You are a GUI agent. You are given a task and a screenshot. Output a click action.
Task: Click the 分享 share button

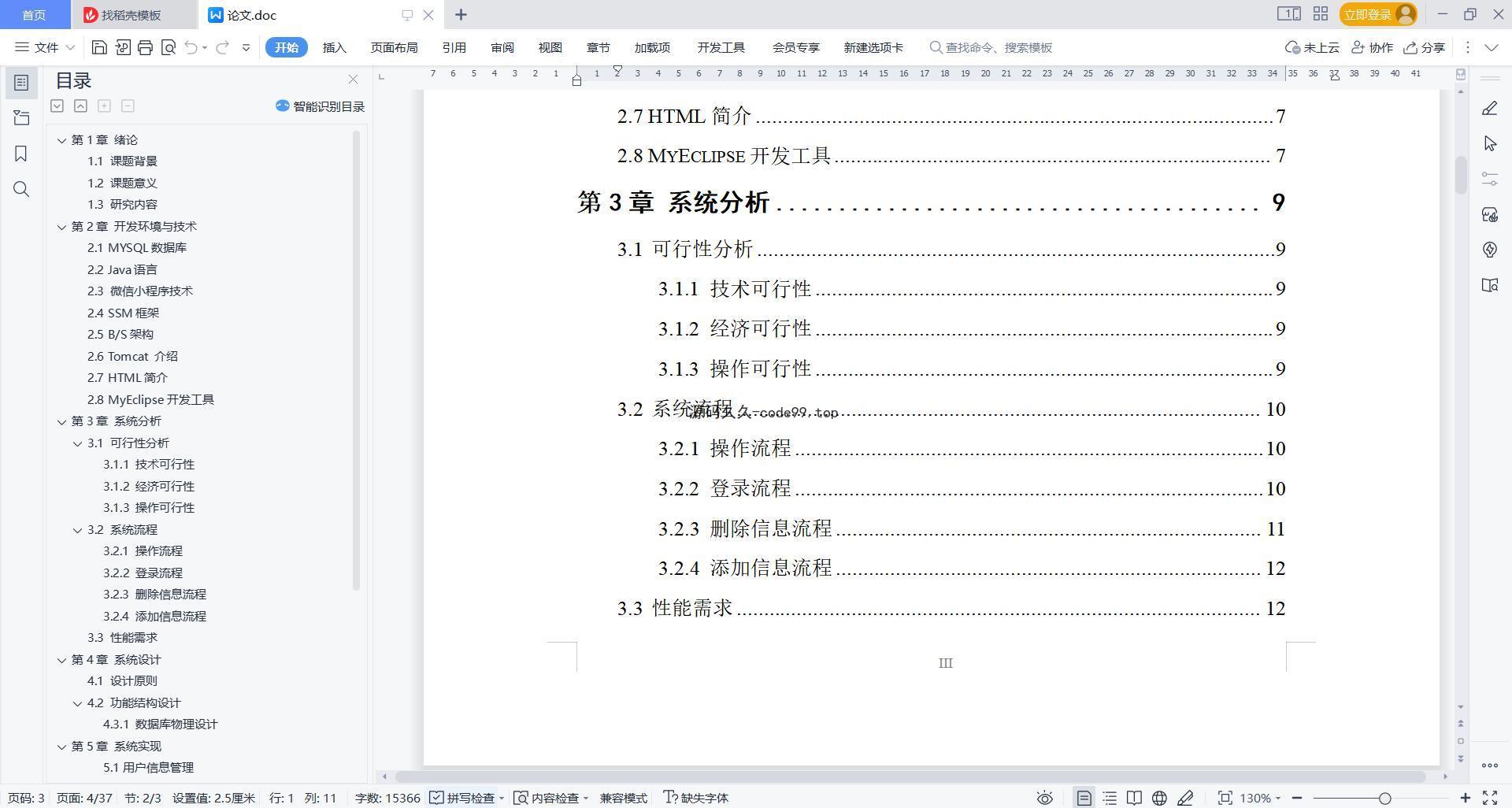coord(1425,47)
